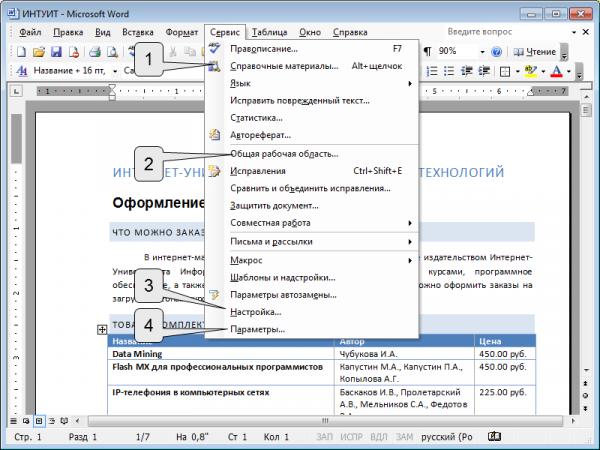Open the Styles and Formatting icon
This screenshot has height=450, width=600.
22,71
